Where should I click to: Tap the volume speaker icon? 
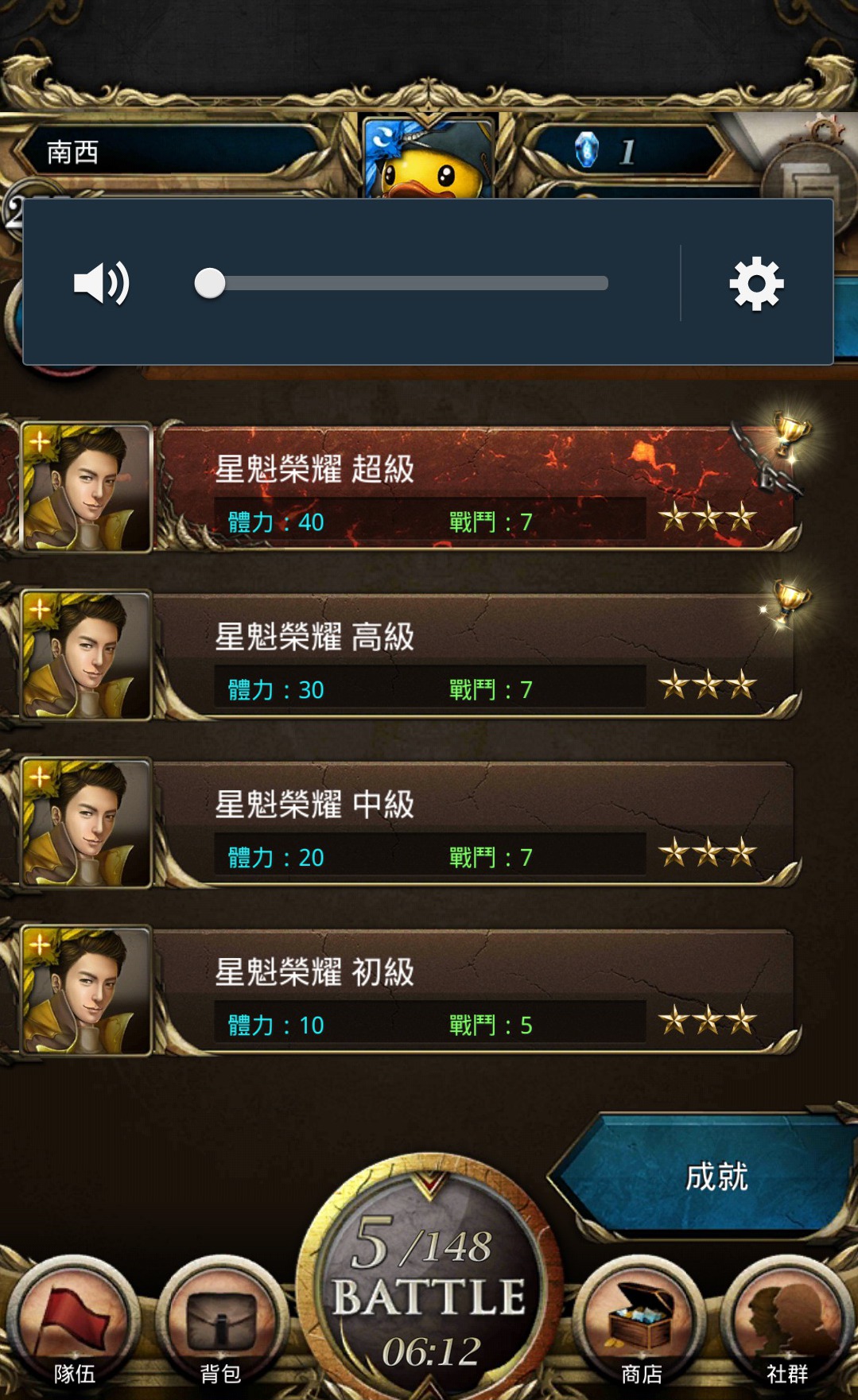(x=102, y=283)
